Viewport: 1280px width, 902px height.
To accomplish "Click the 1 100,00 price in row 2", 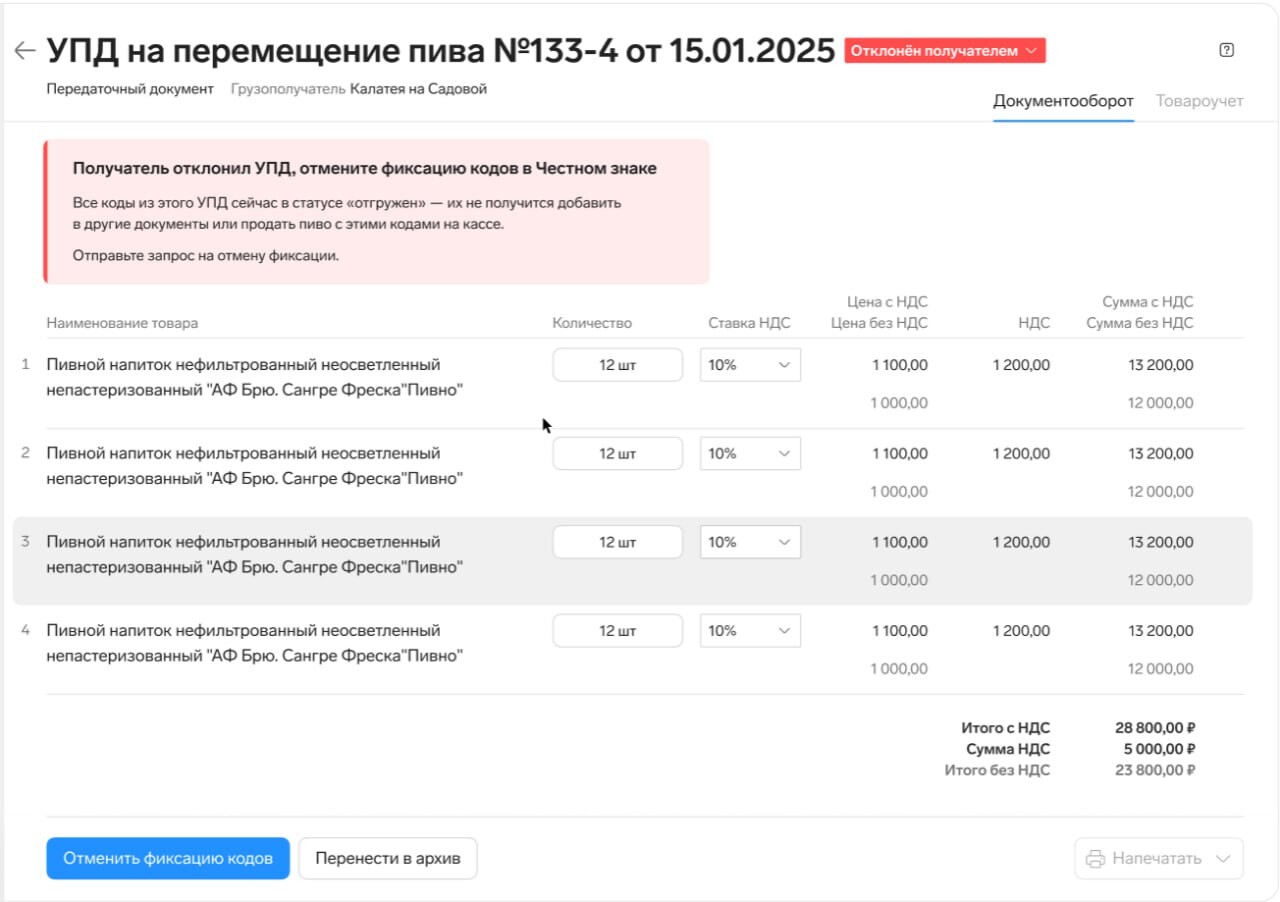I will pos(899,453).
